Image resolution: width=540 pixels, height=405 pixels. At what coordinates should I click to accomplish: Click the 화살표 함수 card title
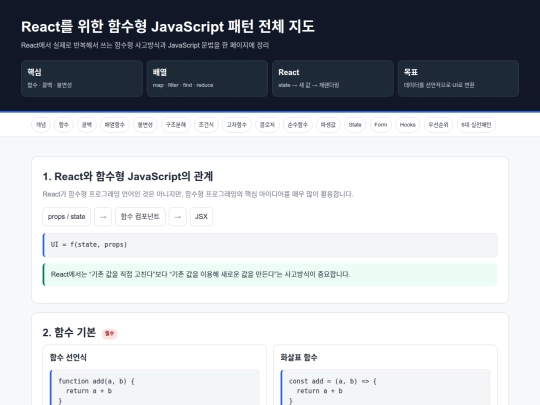(299, 357)
